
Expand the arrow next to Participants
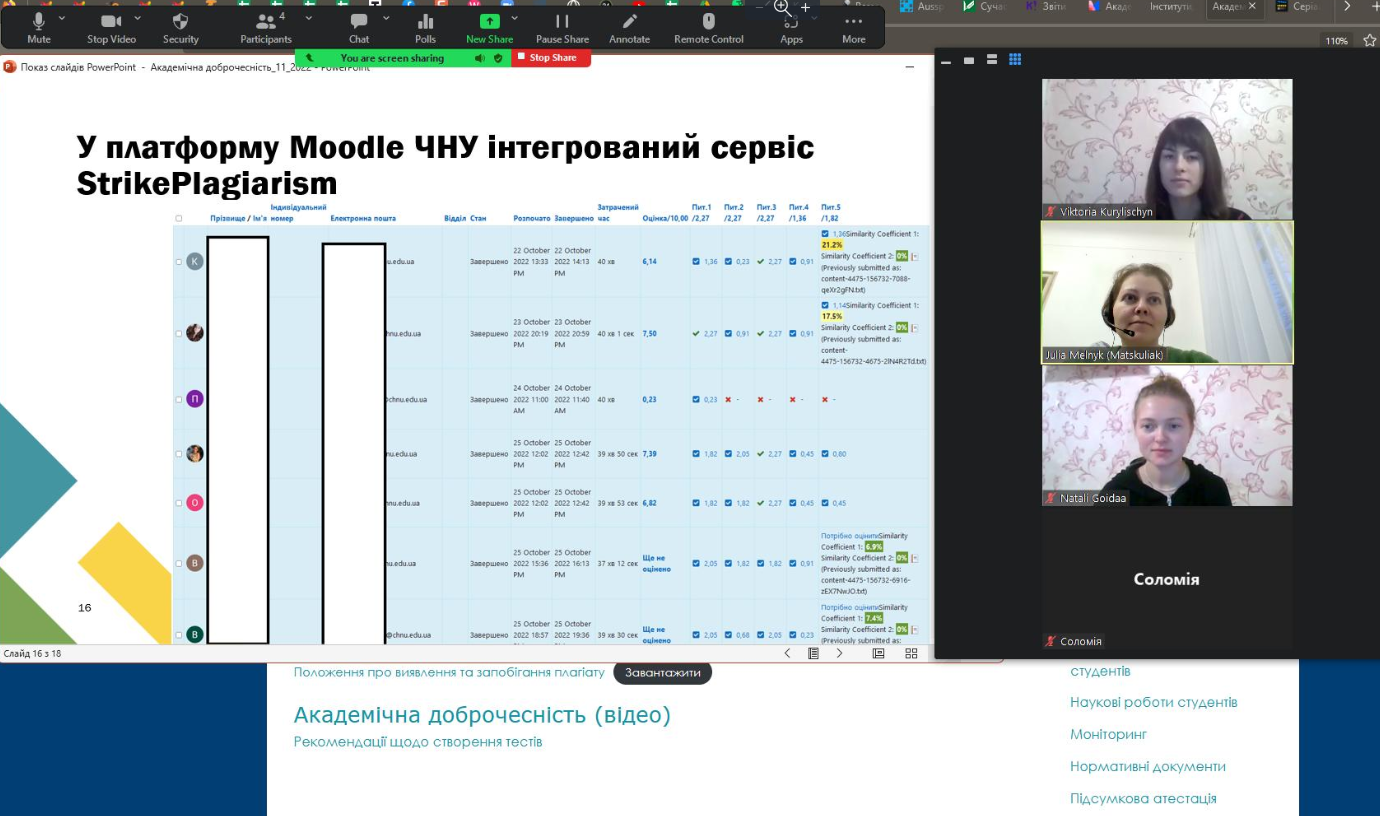pyautogui.click(x=308, y=18)
